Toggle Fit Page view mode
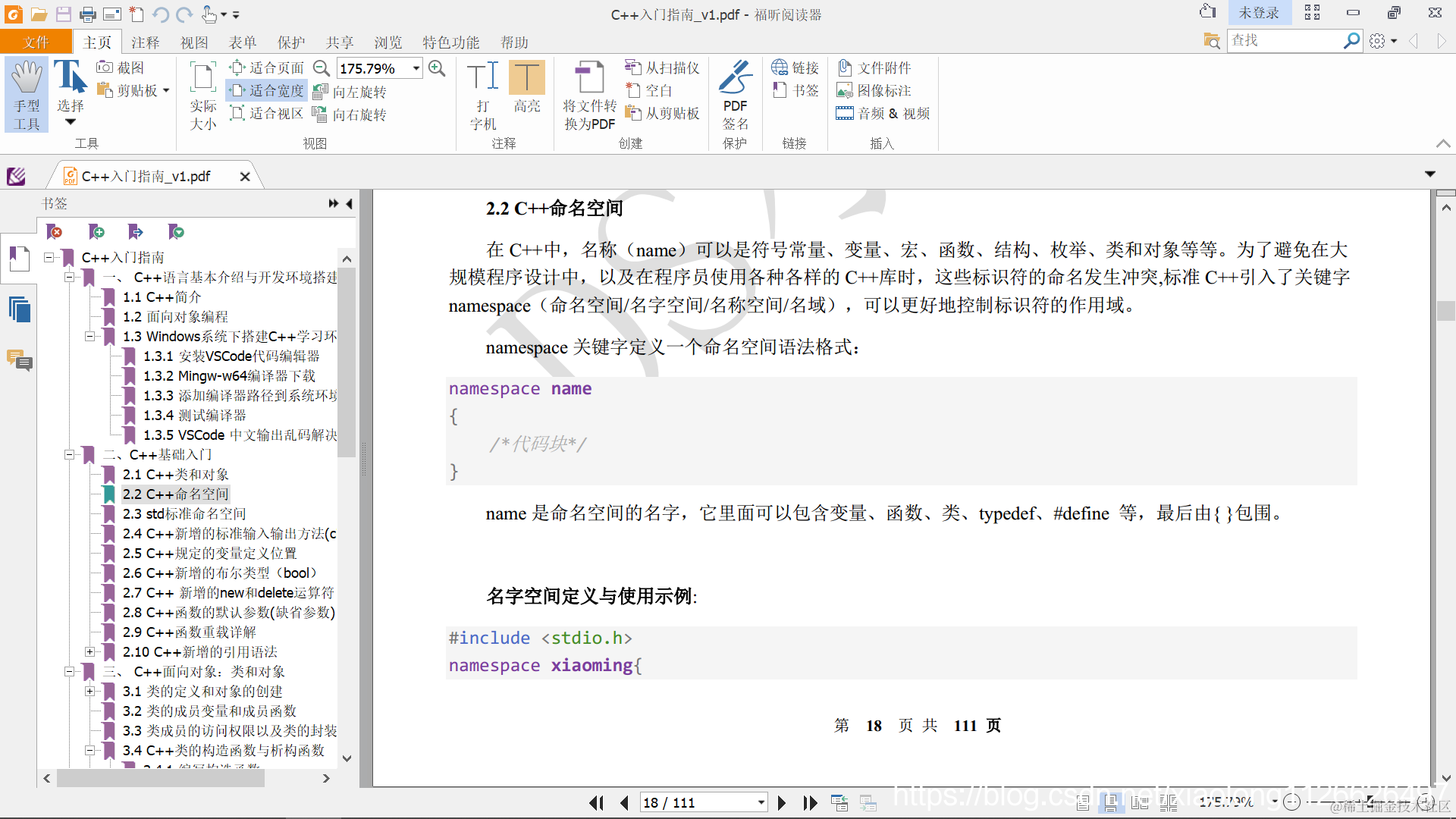 [x=268, y=68]
